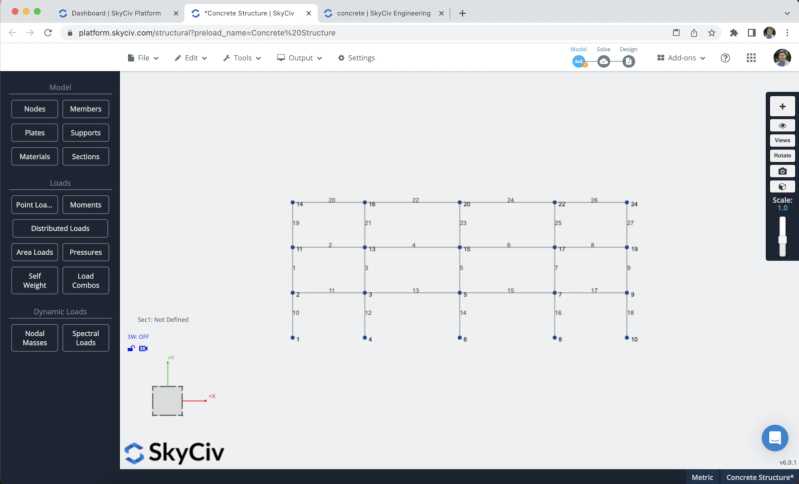The height and width of the screenshot is (484, 799).
Task: Open the user profile avatar in SkyCiv
Action: coord(782,58)
